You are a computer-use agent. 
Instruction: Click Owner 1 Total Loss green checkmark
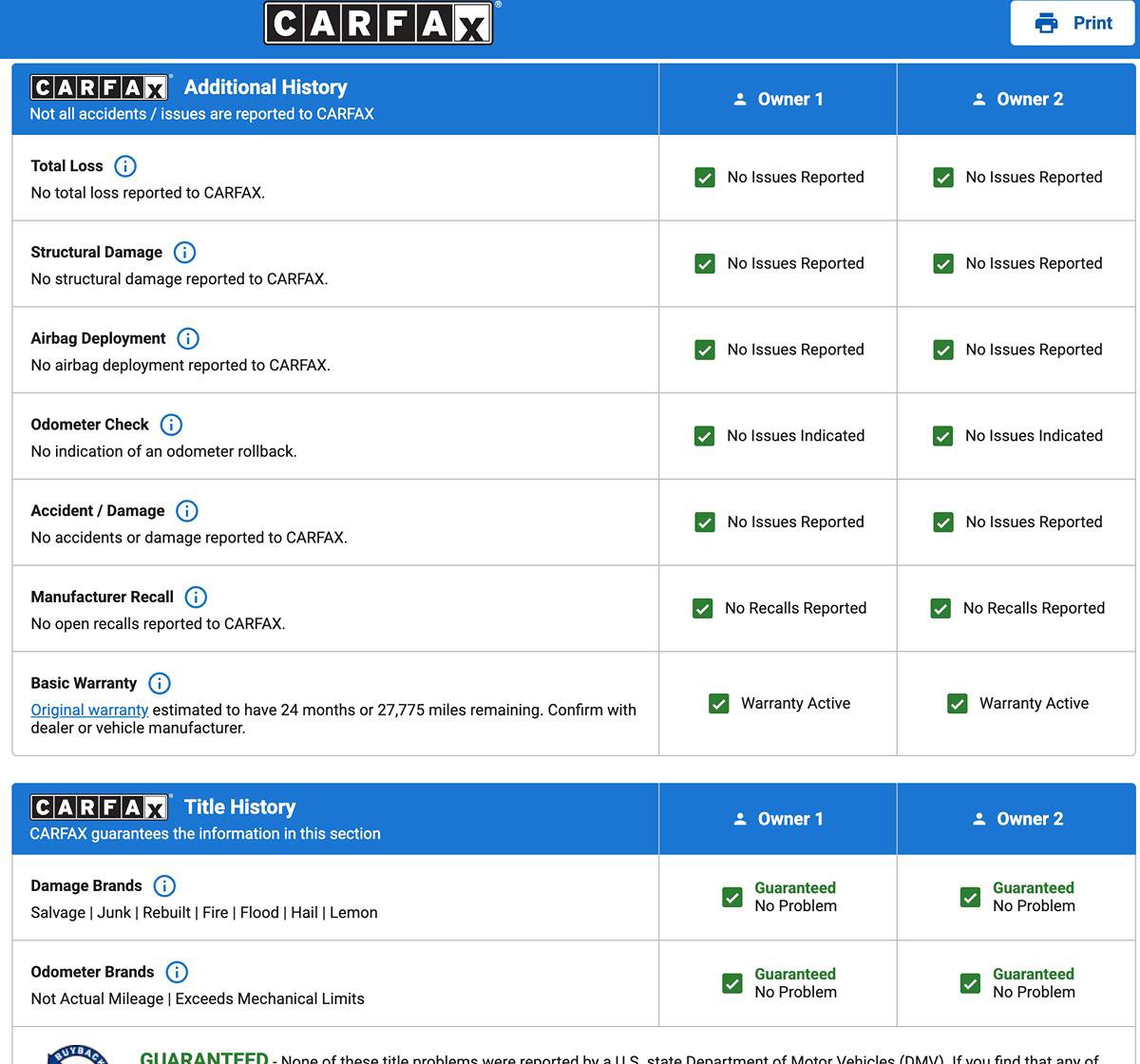[x=705, y=178]
